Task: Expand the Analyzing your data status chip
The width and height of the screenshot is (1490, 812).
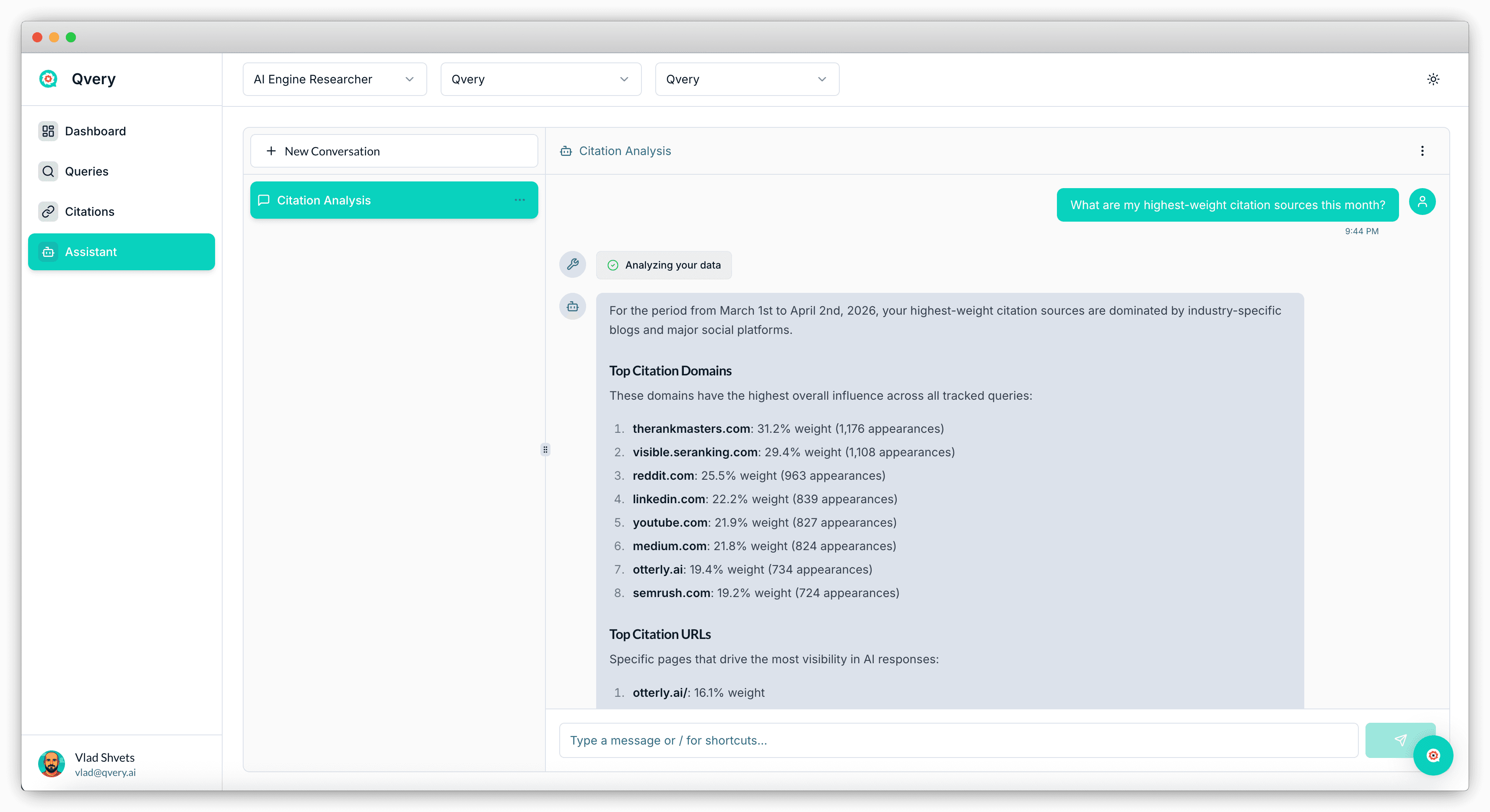Action: [x=664, y=265]
